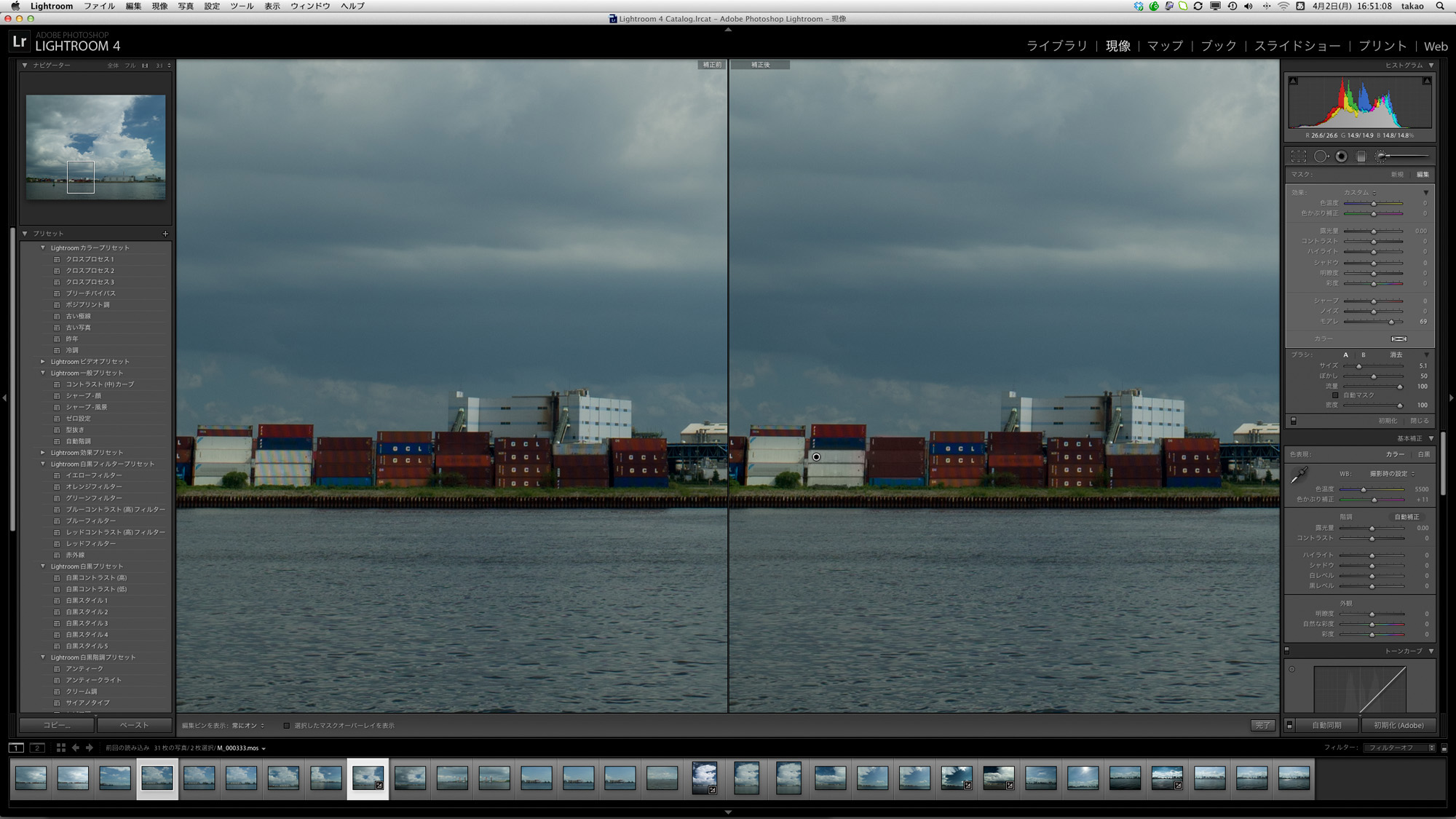Image resolution: width=1456 pixels, height=819 pixels.
Task: Select the Graduated Filter tool icon
Action: coord(1361,157)
